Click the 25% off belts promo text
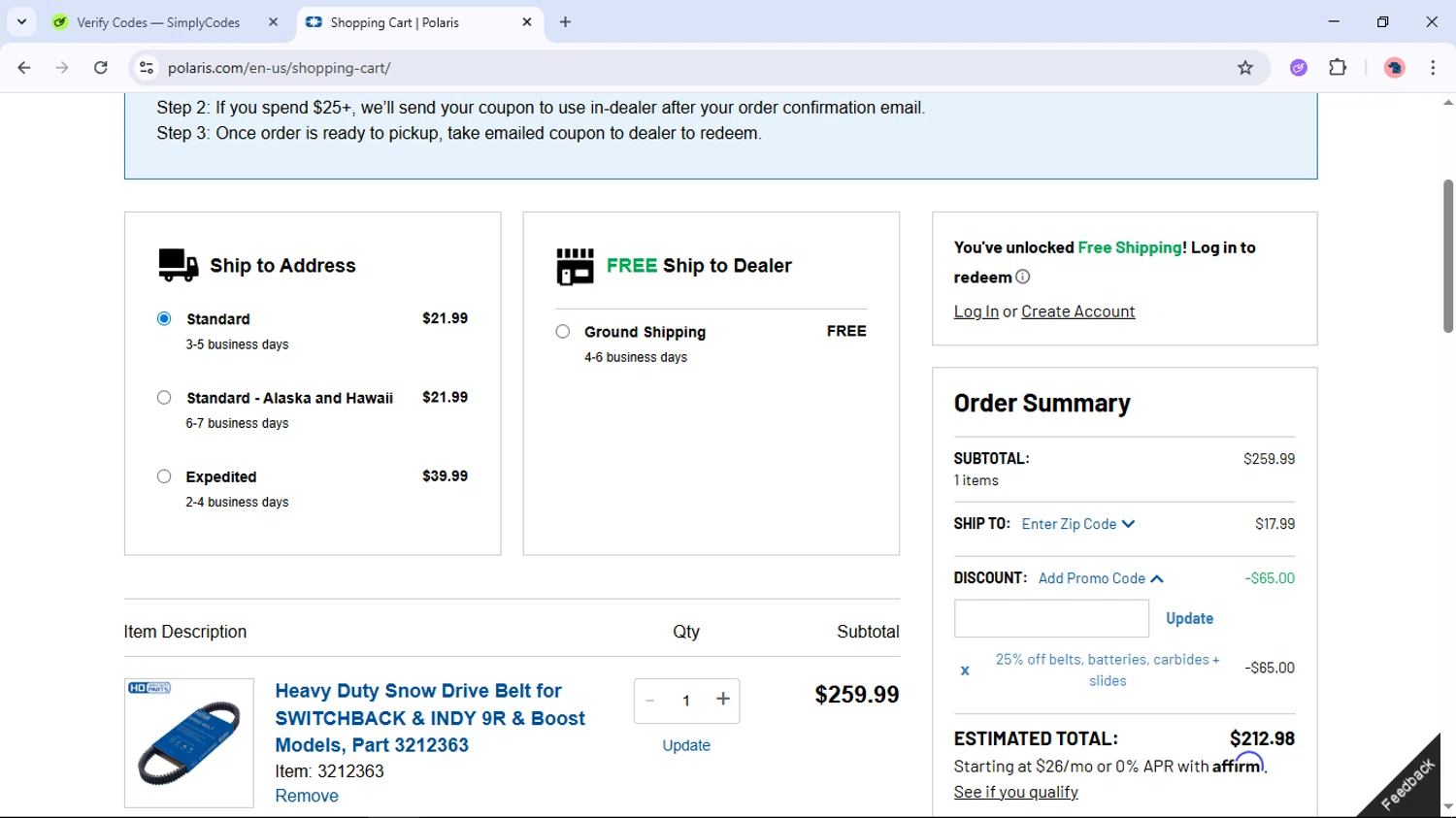1456x818 pixels. [1108, 670]
